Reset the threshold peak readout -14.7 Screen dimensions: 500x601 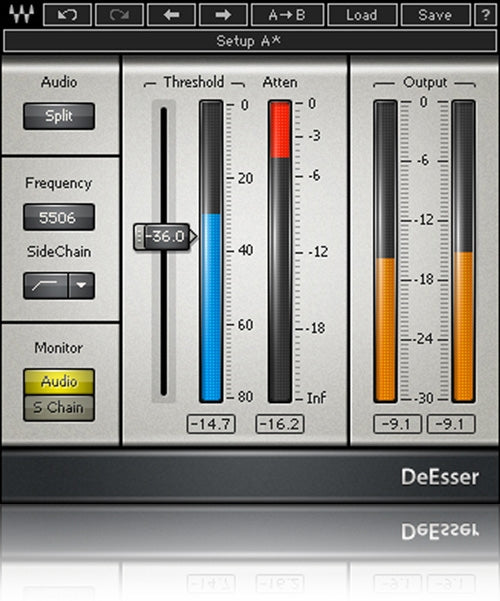click(211, 424)
